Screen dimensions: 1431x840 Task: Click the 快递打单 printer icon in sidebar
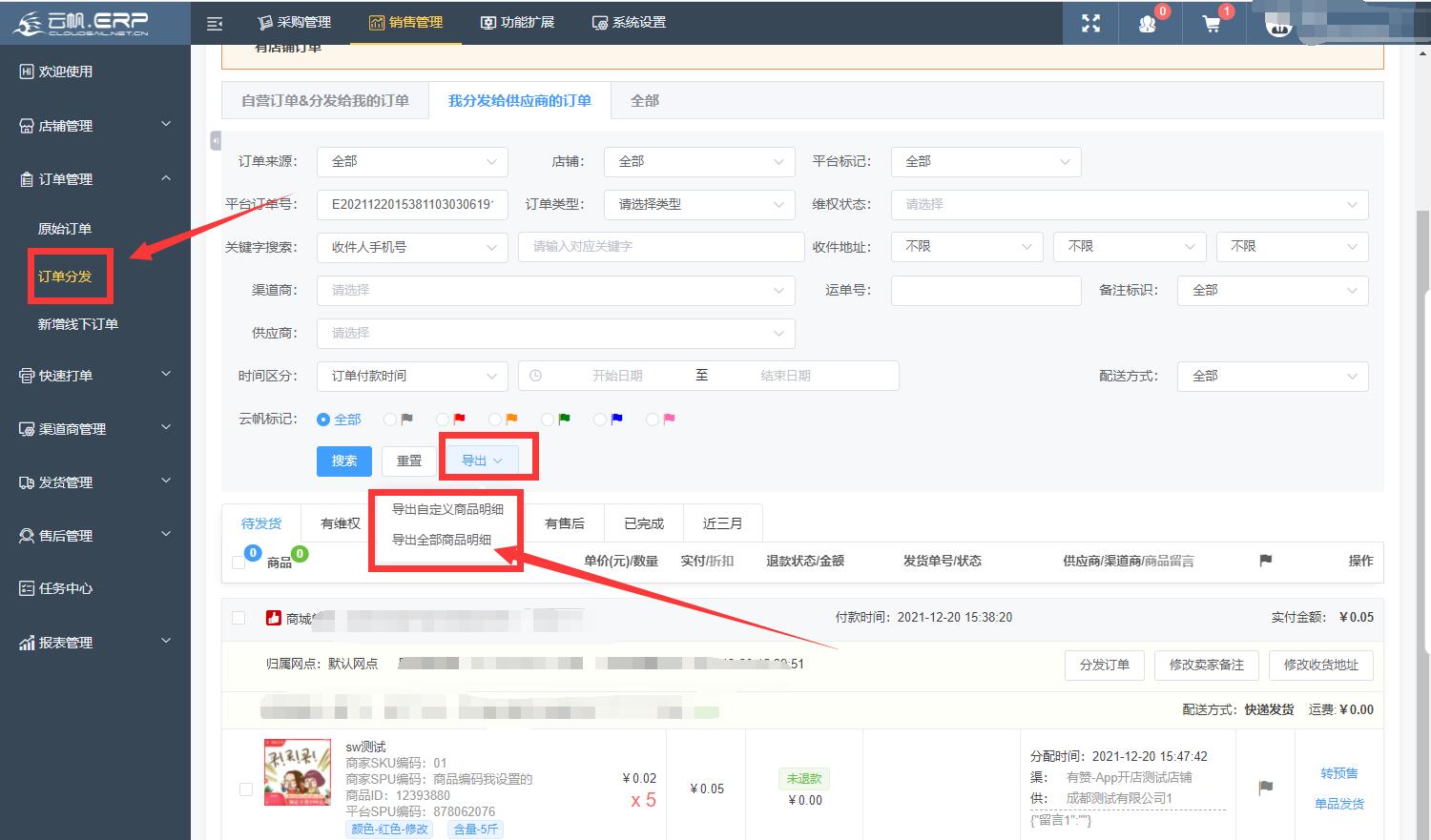click(x=27, y=376)
